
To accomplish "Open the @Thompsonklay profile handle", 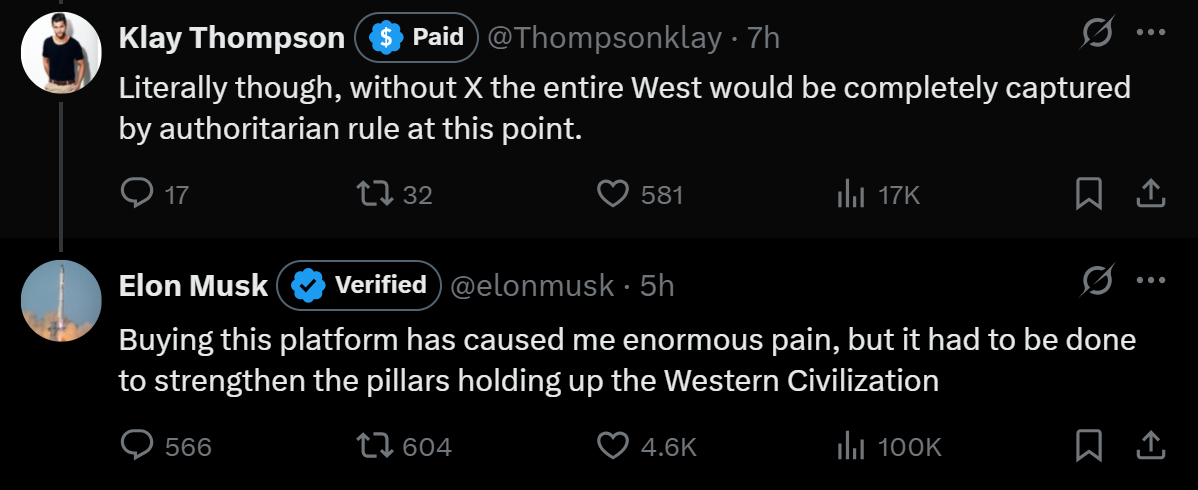I will (x=603, y=38).
